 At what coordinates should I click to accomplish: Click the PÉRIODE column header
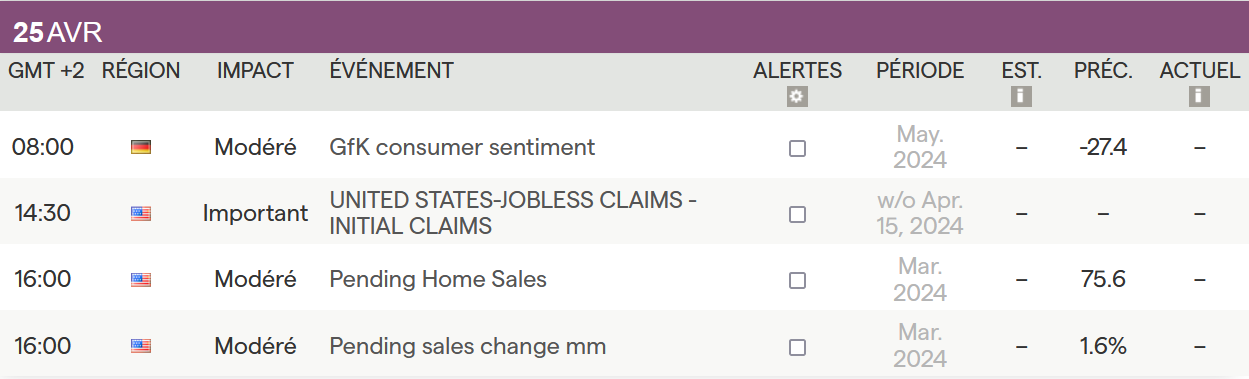pyautogui.click(x=920, y=71)
